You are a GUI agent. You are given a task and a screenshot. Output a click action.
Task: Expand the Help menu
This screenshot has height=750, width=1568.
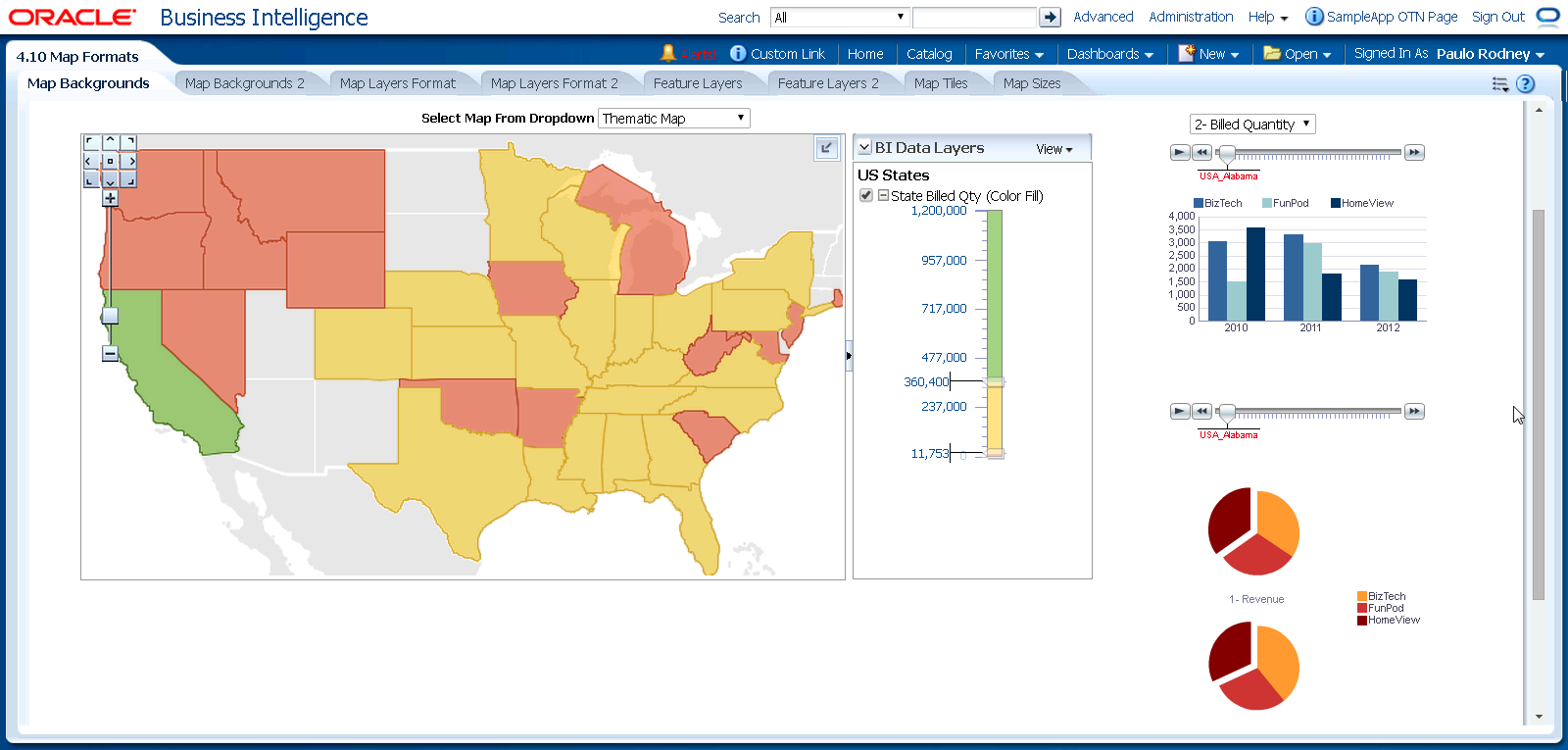point(1268,17)
